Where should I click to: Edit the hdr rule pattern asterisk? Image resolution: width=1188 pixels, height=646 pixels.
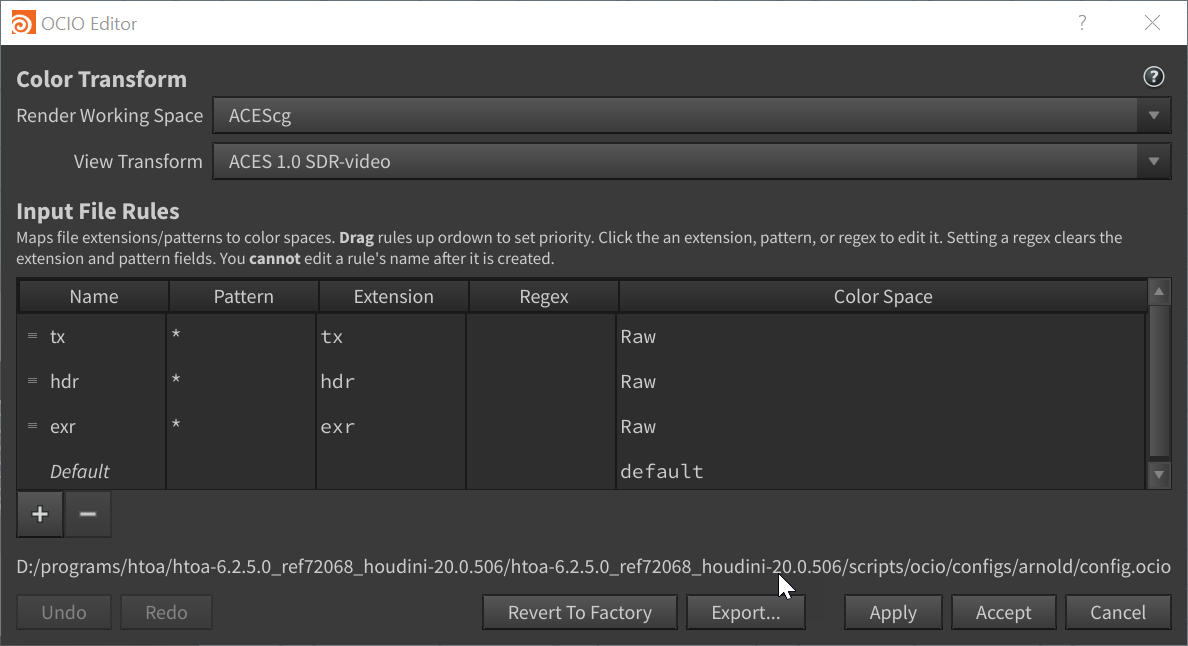176,379
